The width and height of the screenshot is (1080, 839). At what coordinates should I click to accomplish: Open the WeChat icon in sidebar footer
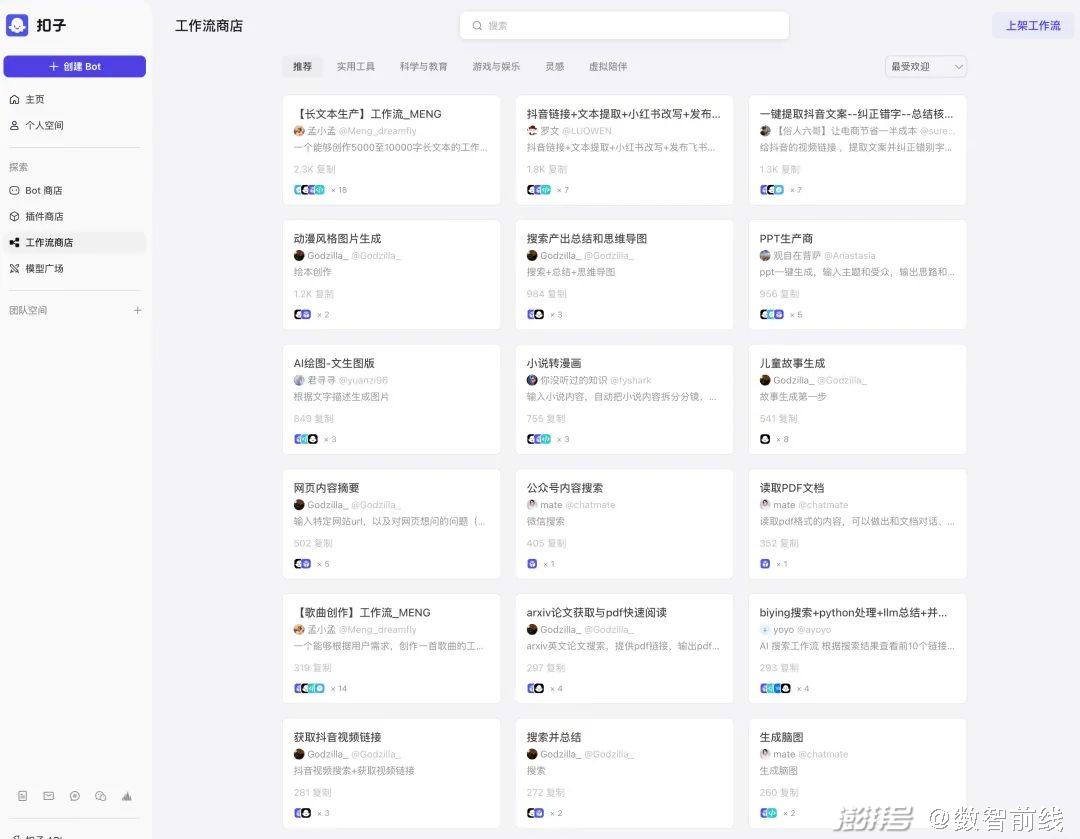click(x=100, y=796)
